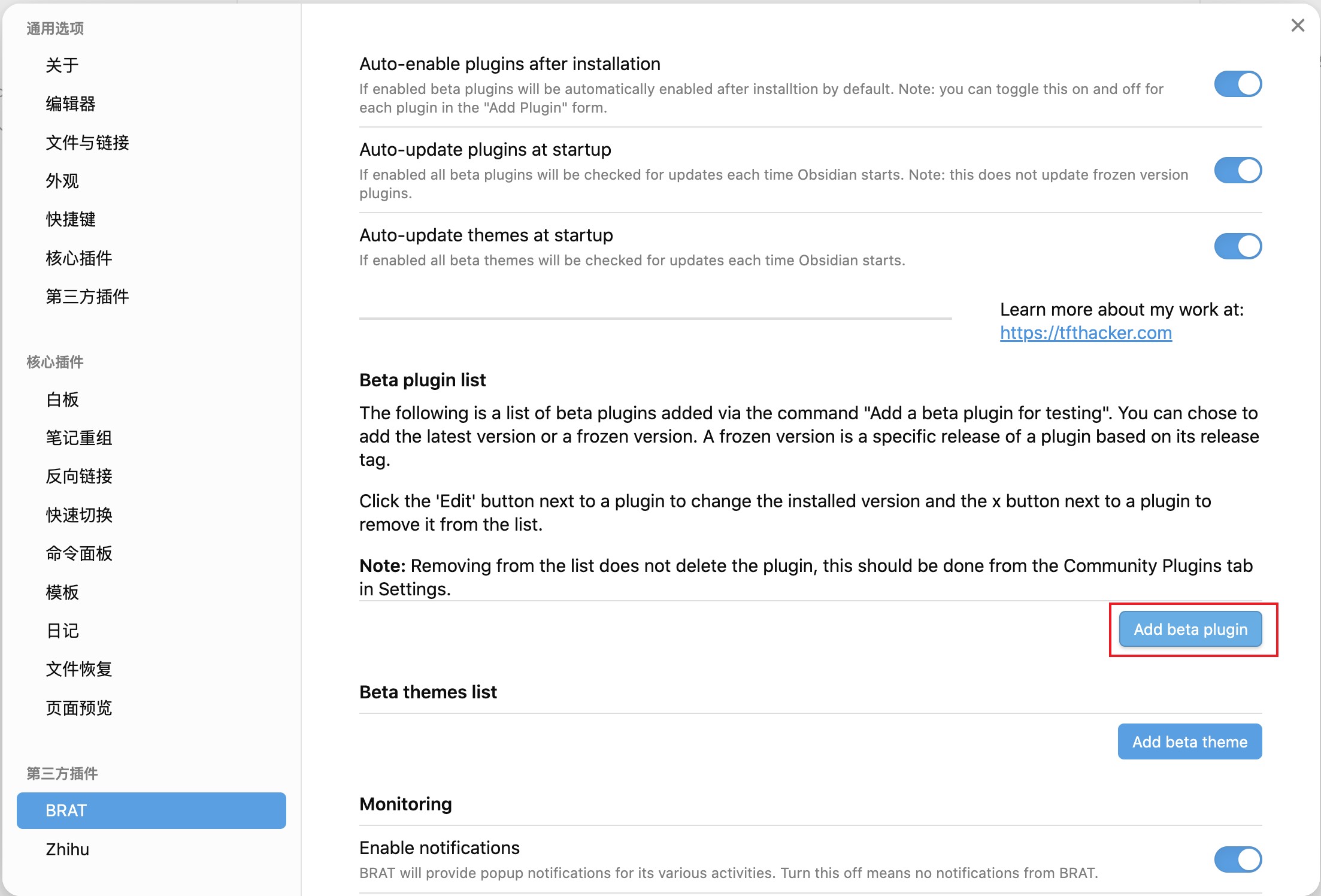Select the 文件与链接 settings tab
Viewport: 1321px width, 896px height.
87,143
